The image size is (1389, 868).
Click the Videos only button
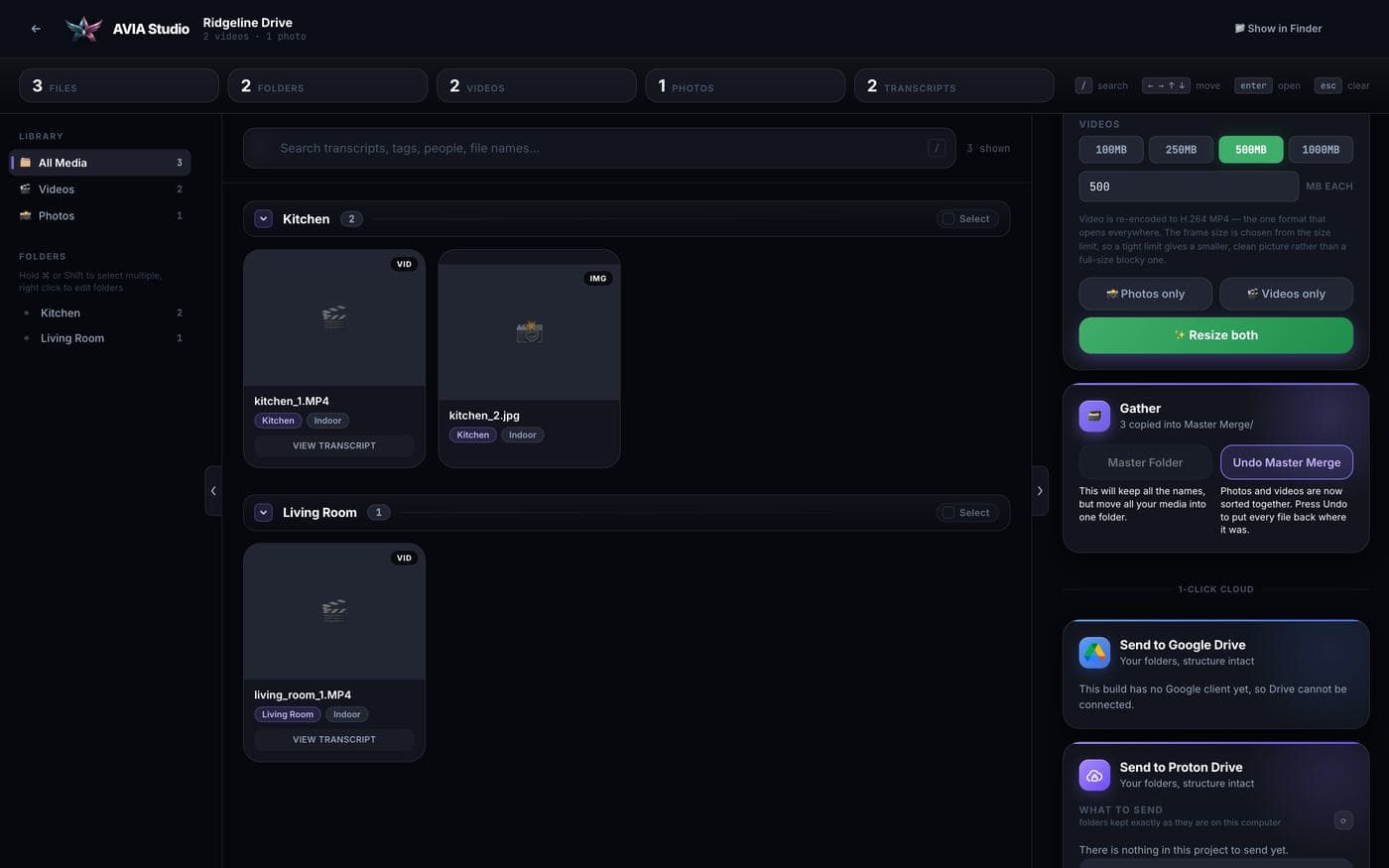coord(1287,294)
